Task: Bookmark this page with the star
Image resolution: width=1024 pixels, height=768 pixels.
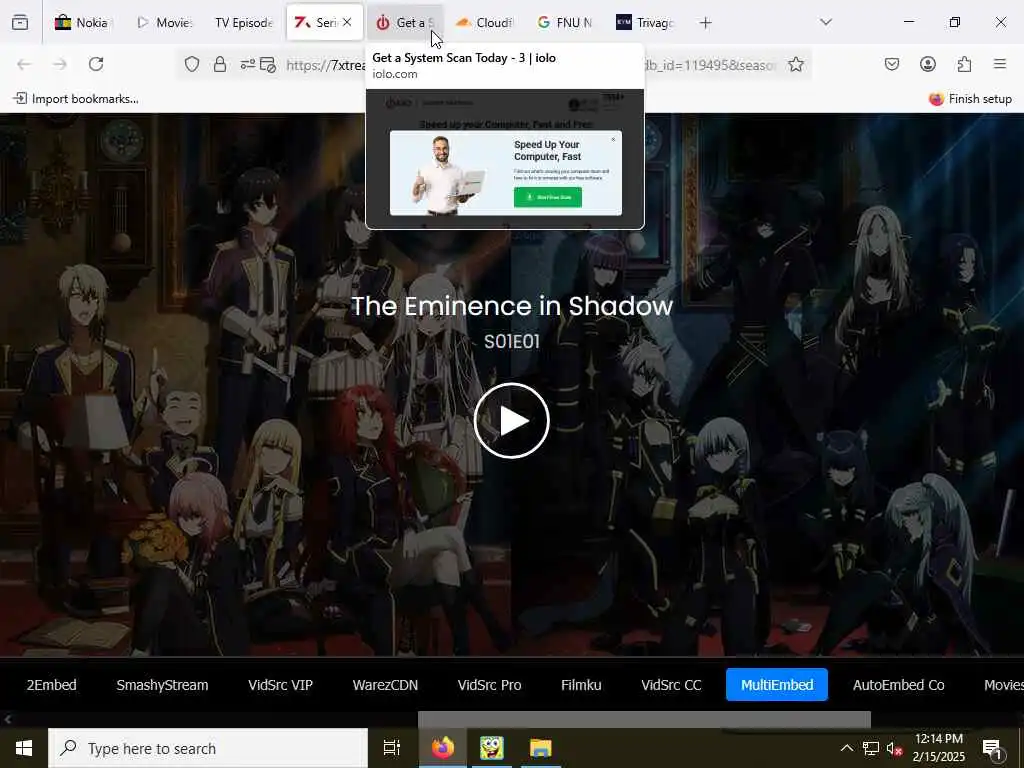Action: click(795, 64)
